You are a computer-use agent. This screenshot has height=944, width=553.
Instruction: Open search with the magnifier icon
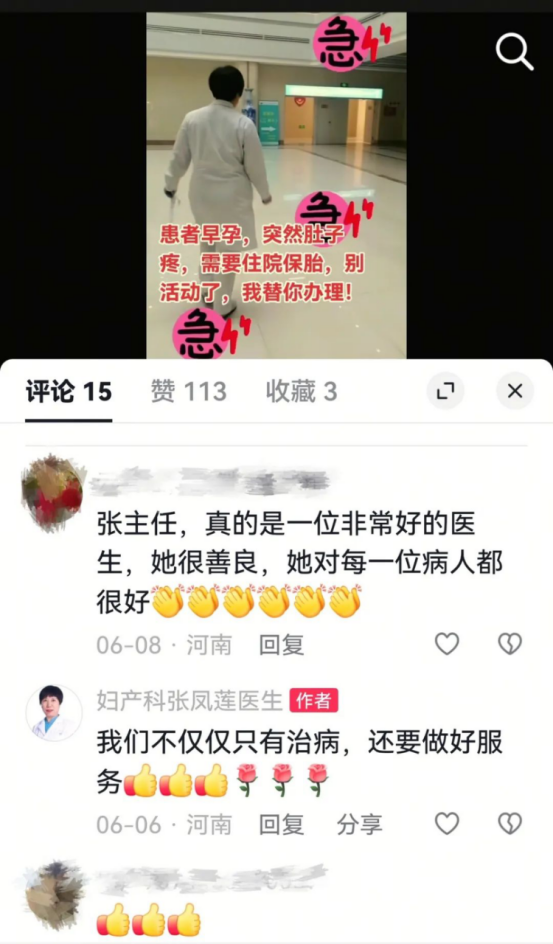coord(514,52)
